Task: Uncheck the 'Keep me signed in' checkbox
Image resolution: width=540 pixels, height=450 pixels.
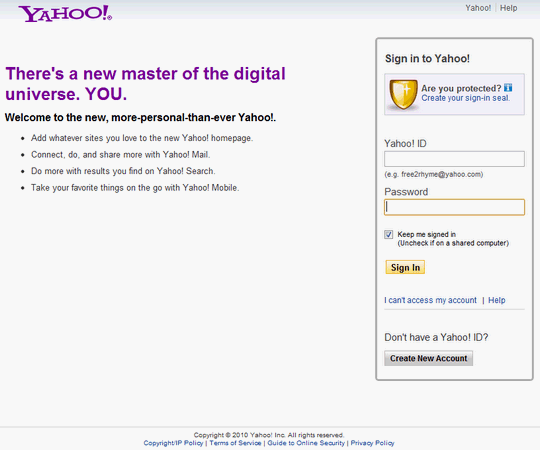Action: coord(388,234)
